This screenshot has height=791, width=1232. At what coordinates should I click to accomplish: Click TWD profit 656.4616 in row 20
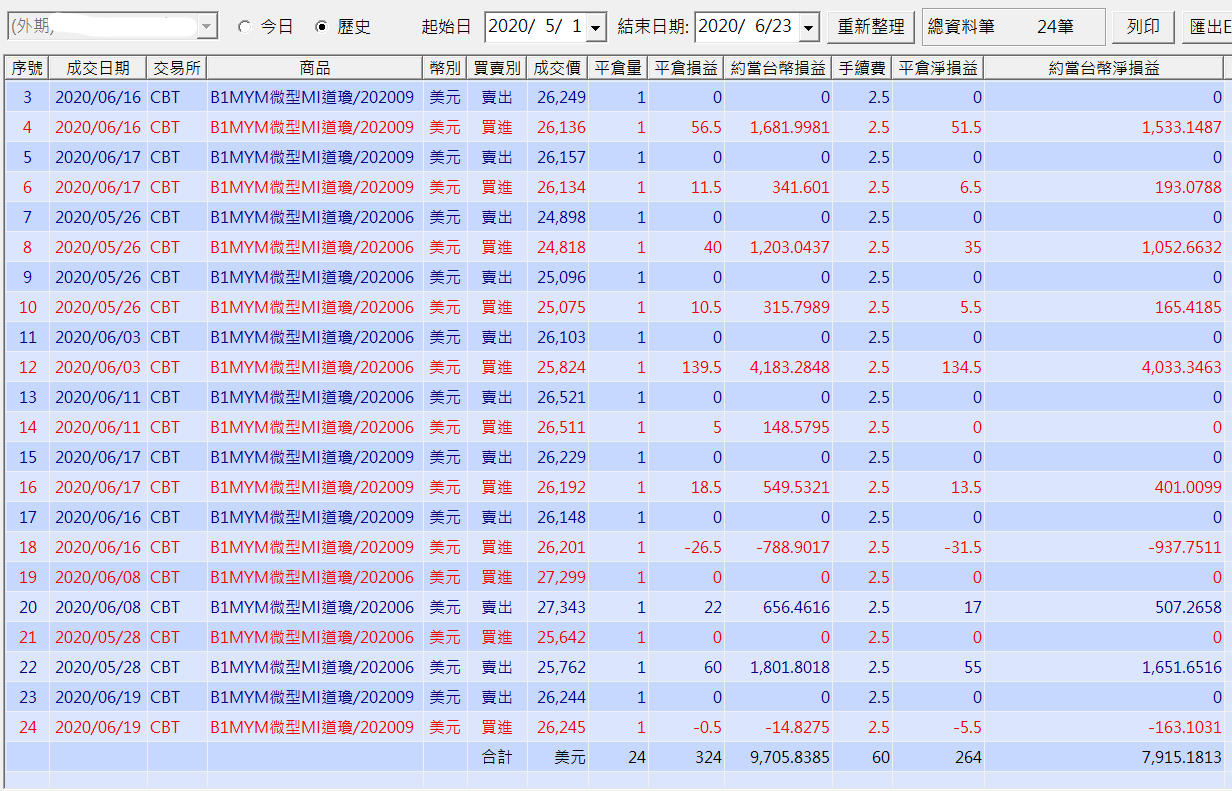pos(795,607)
